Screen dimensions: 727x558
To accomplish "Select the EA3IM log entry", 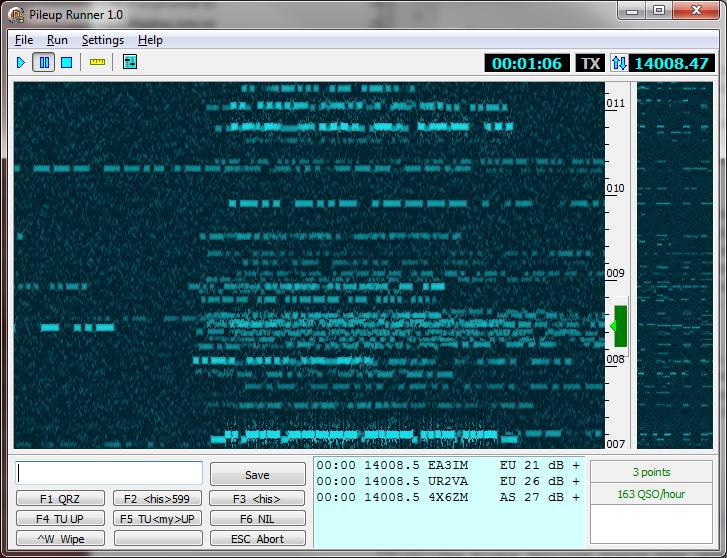I will tap(448, 465).
